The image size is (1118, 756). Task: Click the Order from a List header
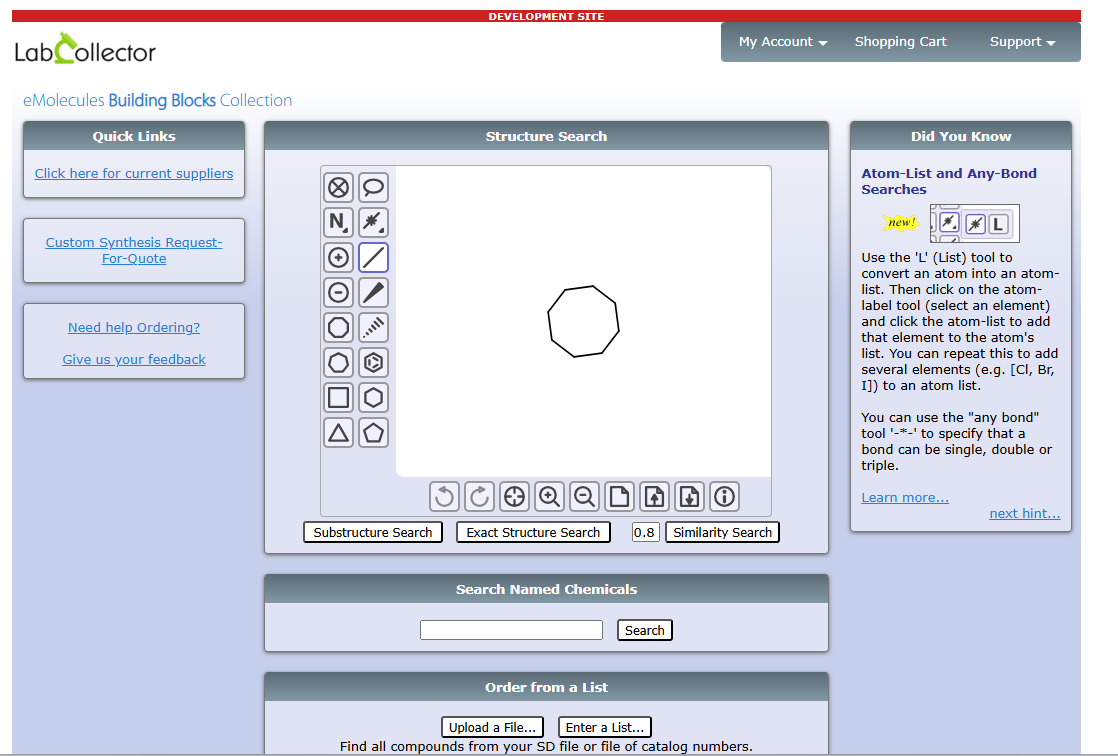click(546, 688)
